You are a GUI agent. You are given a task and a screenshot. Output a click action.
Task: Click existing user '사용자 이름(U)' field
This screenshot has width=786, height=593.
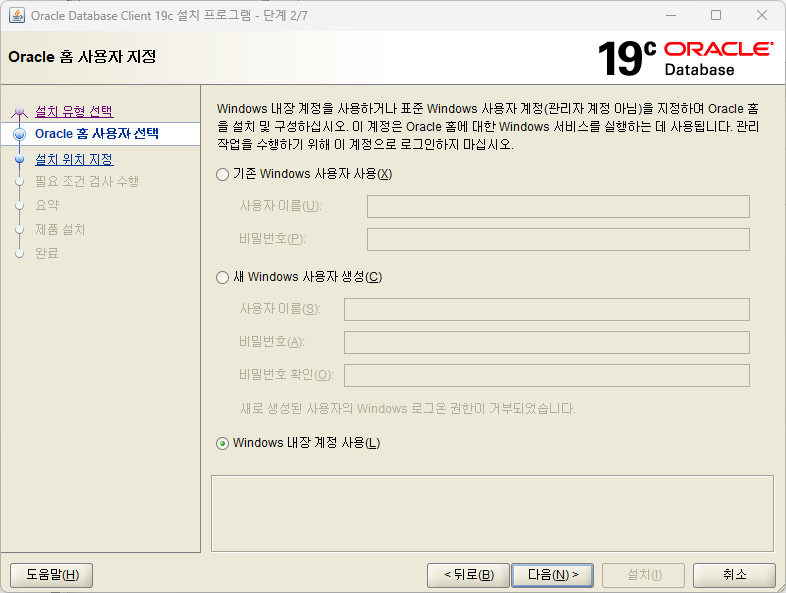click(558, 207)
